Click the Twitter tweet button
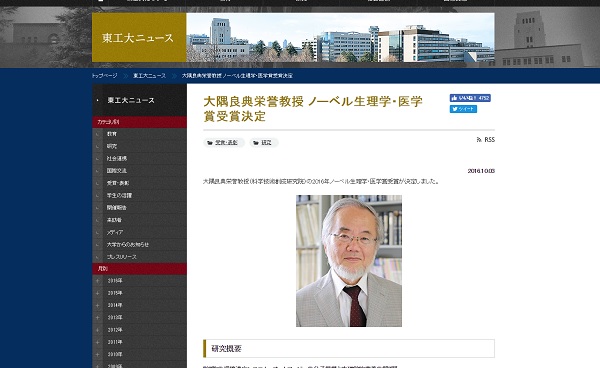The height and width of the screenshot is (368, 600). click(463, 109)
